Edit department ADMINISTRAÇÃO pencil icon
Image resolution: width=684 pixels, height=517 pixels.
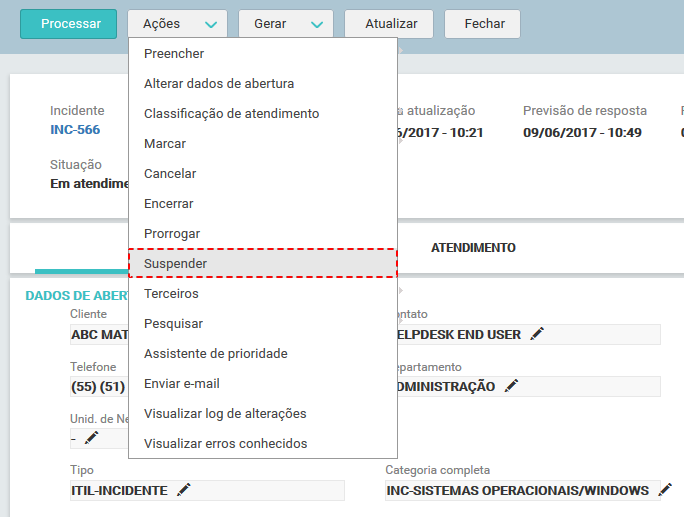pos(511,386)
